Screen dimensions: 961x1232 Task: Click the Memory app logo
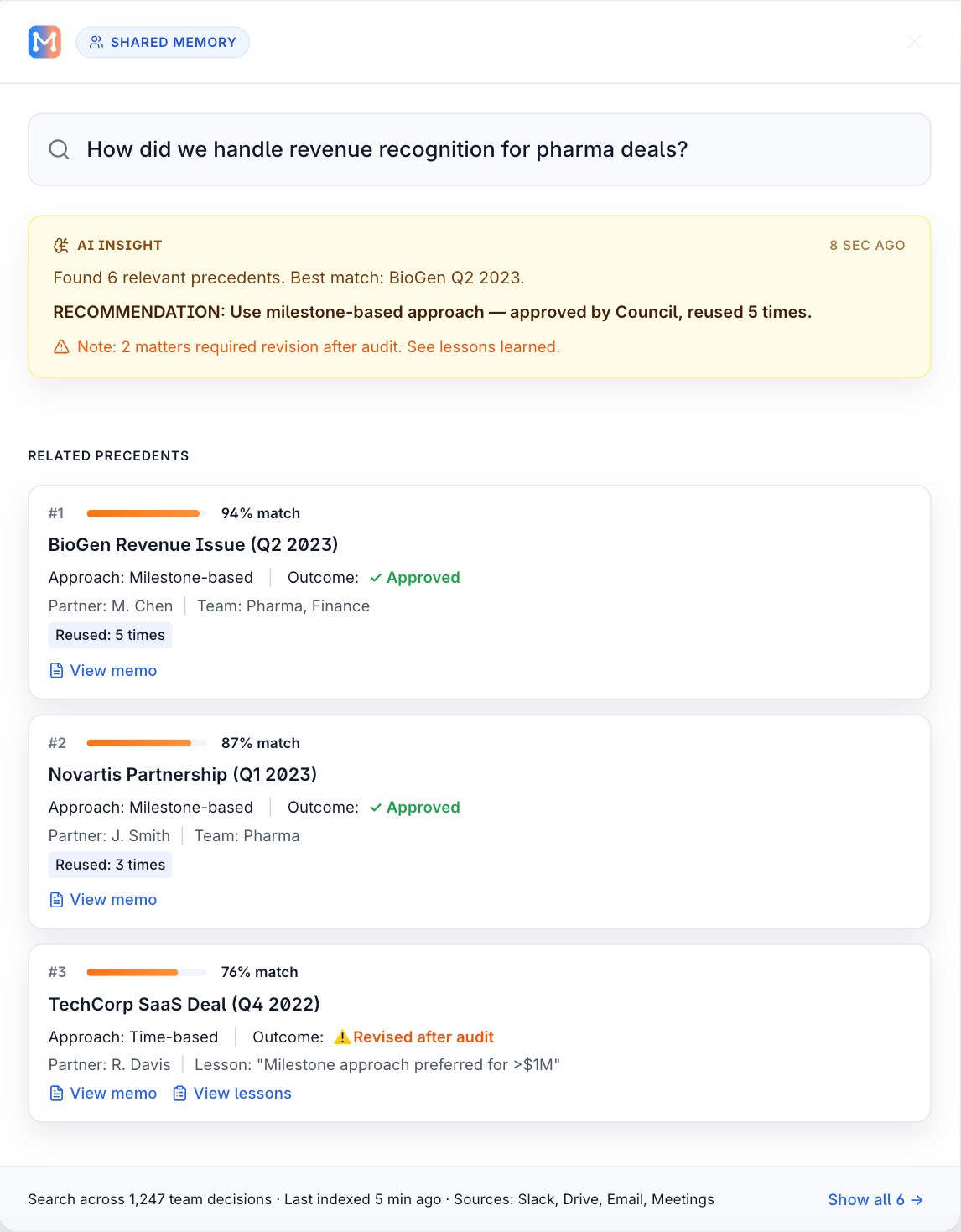pos(46,41)
